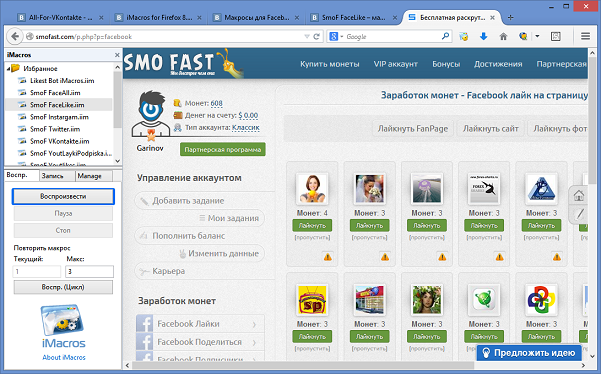Open the colorful rings logo thumbnail
The image size is (601, 374).
(541, 300)
